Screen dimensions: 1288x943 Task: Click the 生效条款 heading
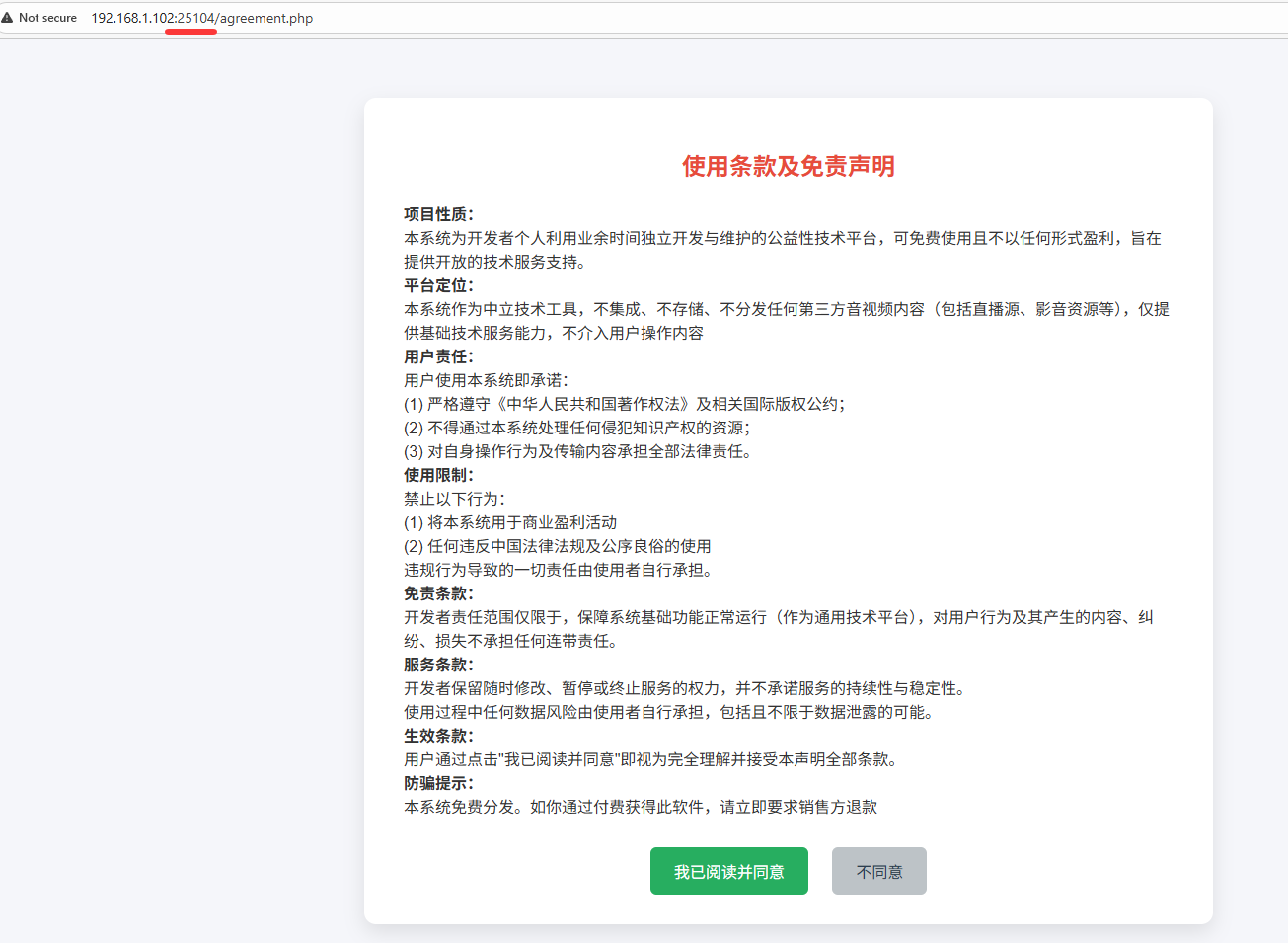(x=438, y=736)
